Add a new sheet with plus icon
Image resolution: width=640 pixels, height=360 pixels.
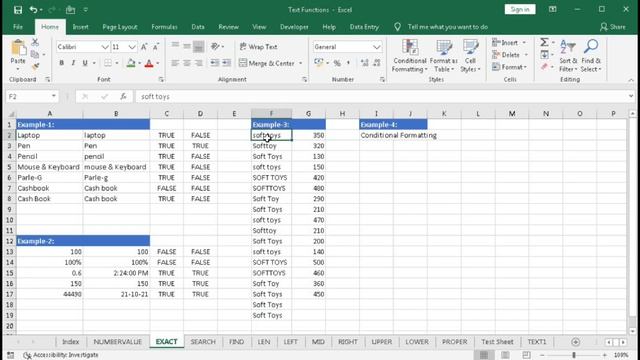[x=576, y=342]
